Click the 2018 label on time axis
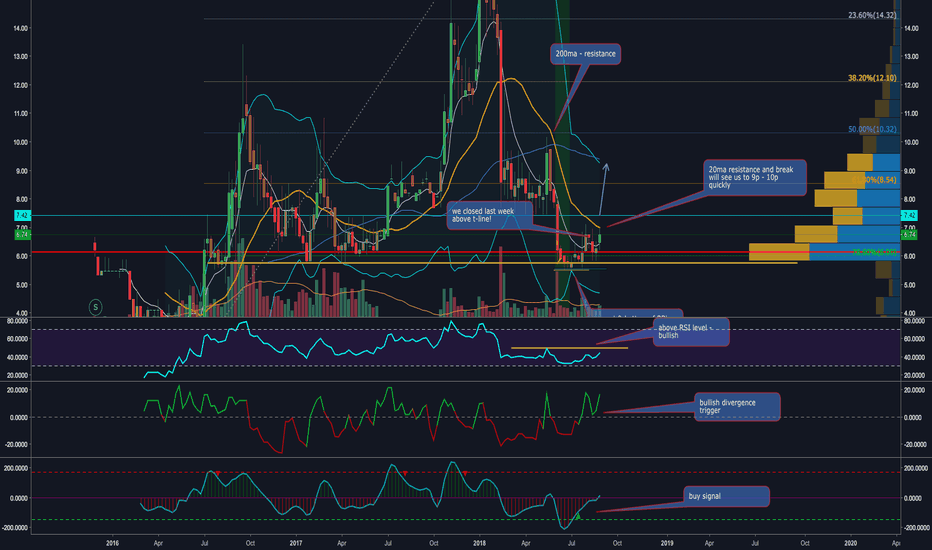 point(480,543)
